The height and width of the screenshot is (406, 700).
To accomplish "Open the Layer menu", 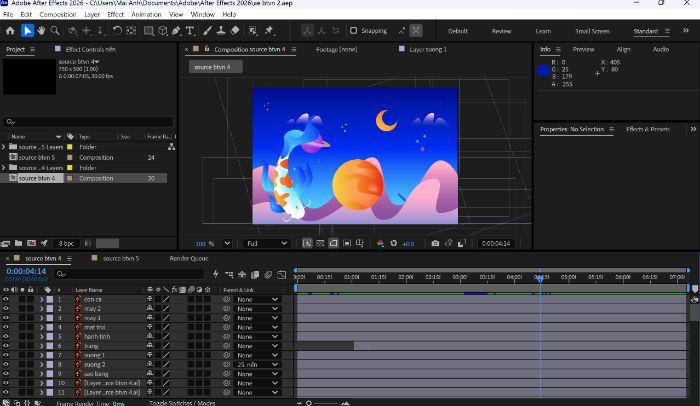I will (x=92, y=14).
